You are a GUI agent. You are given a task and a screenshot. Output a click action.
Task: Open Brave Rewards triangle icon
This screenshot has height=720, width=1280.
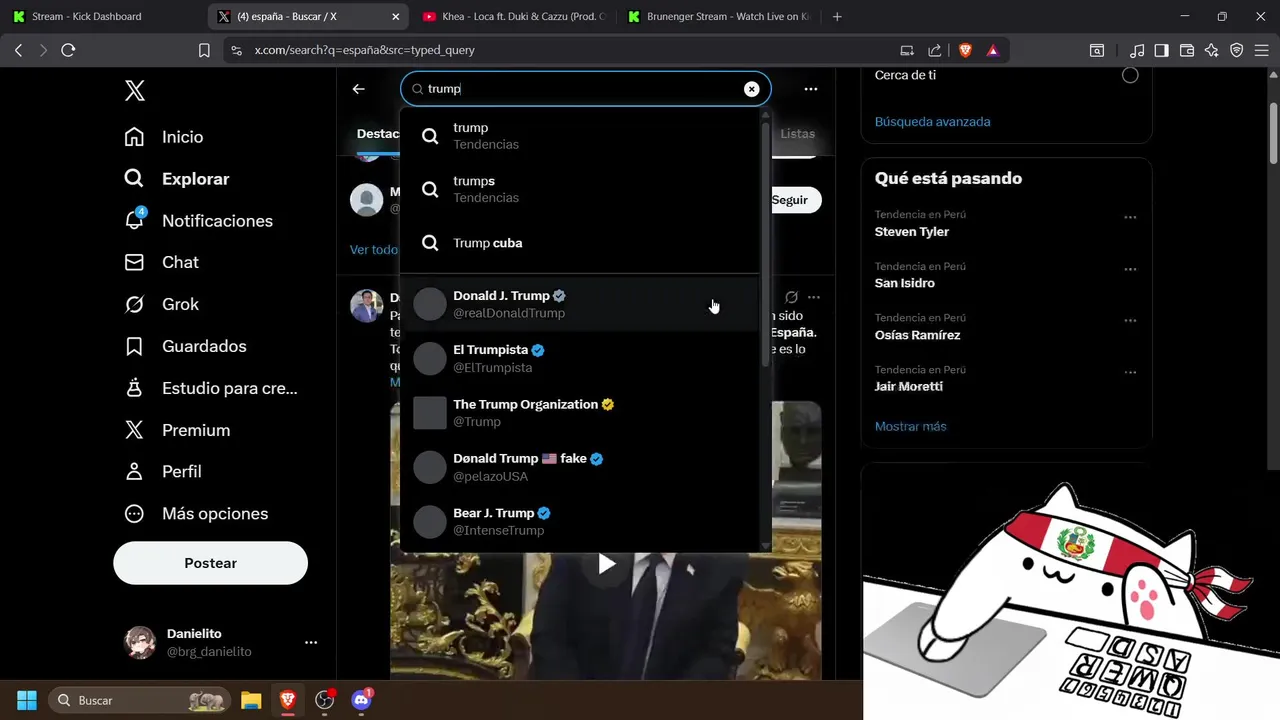pos(993,50)
